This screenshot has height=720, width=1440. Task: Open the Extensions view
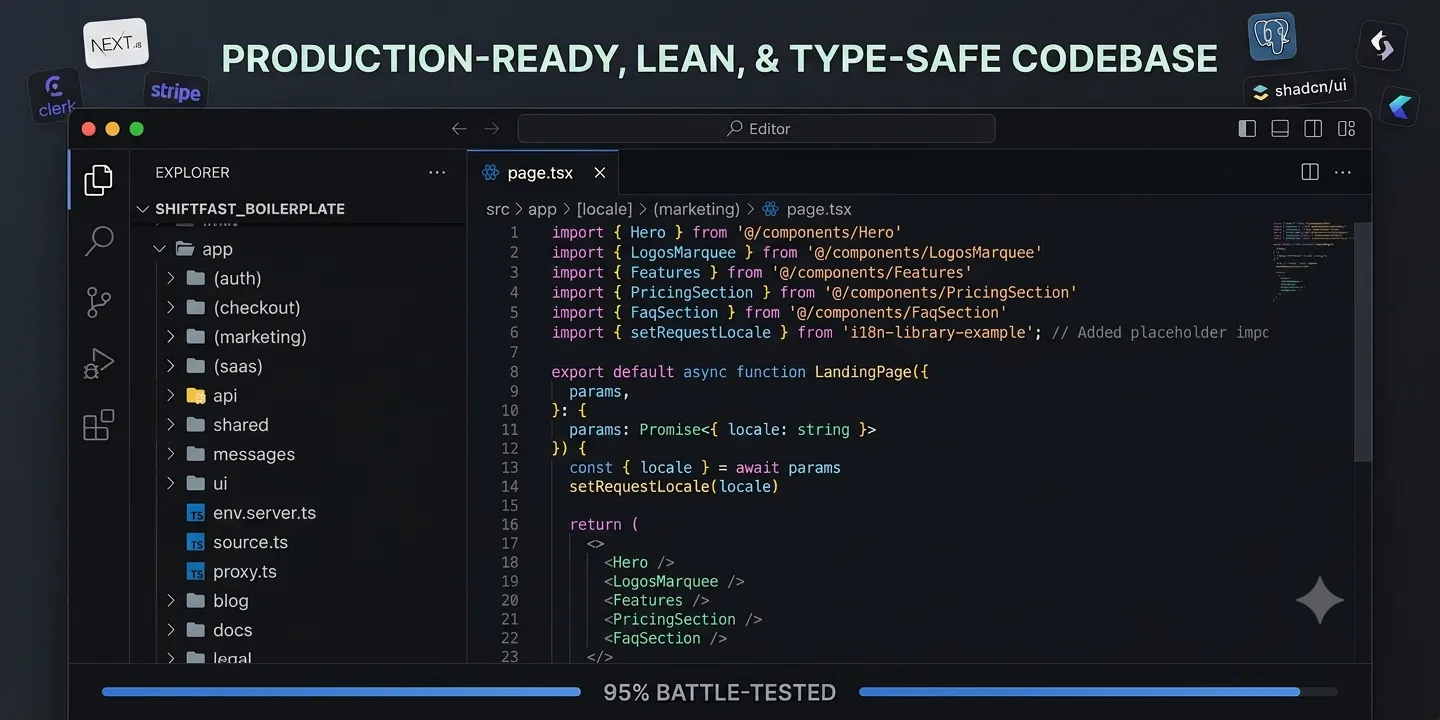98,425
